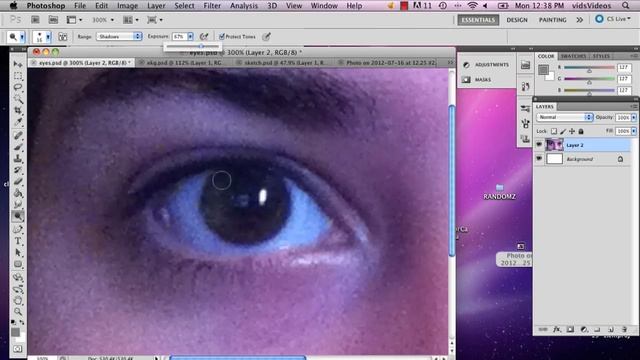Screen dimensions: 640x360
Task: Toggle Protect Tones checkbox
Action: pos(222,37)
